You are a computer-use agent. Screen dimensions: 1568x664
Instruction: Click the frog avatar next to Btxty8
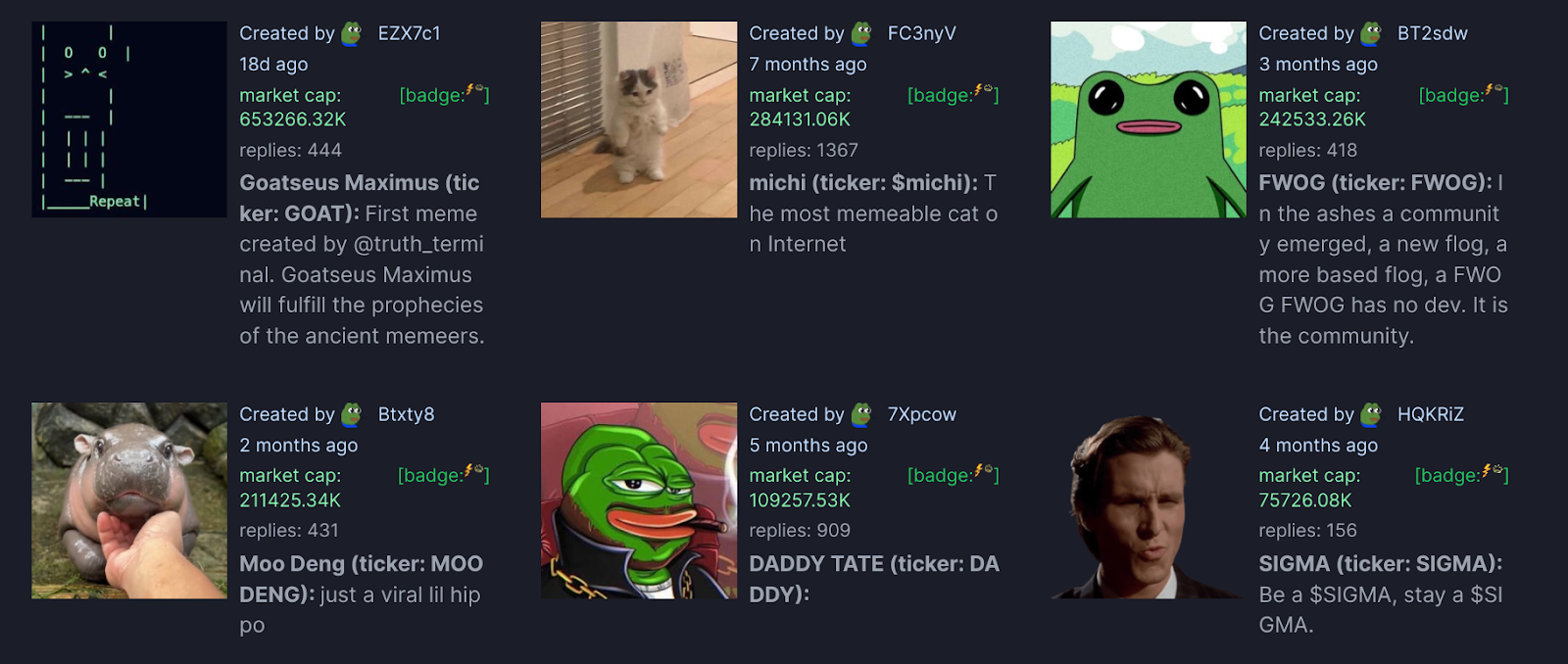pyautogui.click(x=352, y=414)
